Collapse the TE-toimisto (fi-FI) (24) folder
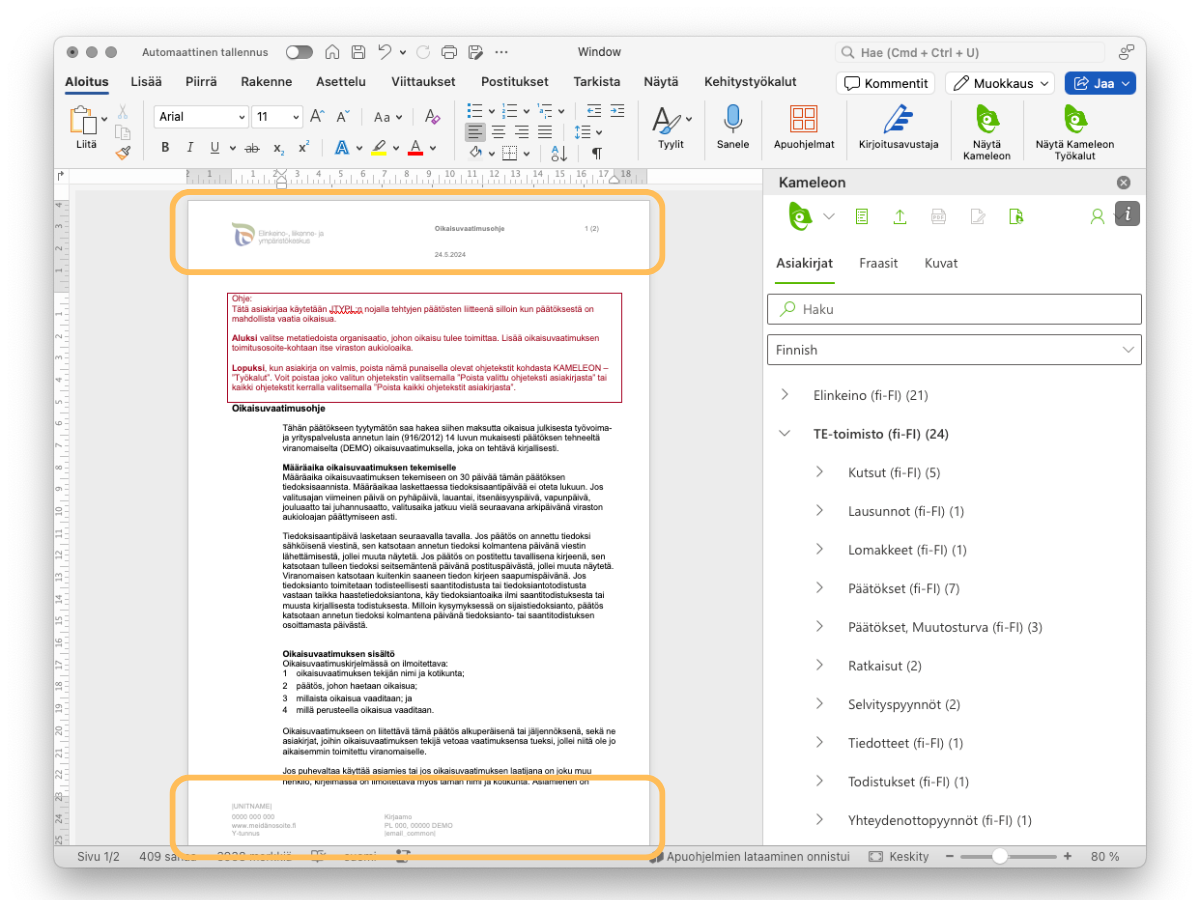This screenshot has width=1200, height=900. point(784,434)
